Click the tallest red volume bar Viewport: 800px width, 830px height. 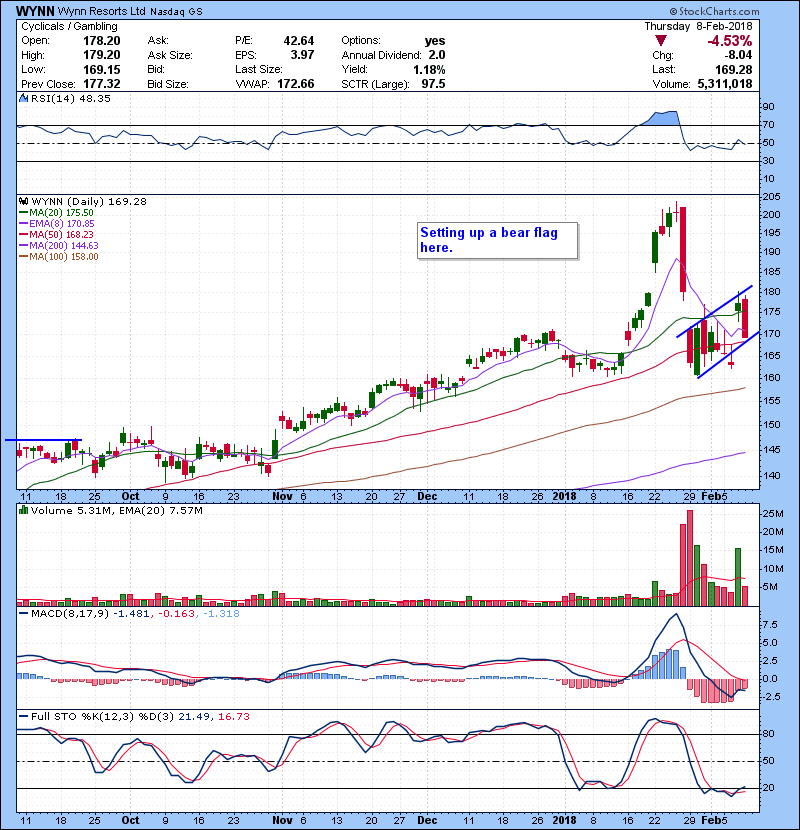pyautogui.click(x=690, y=558)
